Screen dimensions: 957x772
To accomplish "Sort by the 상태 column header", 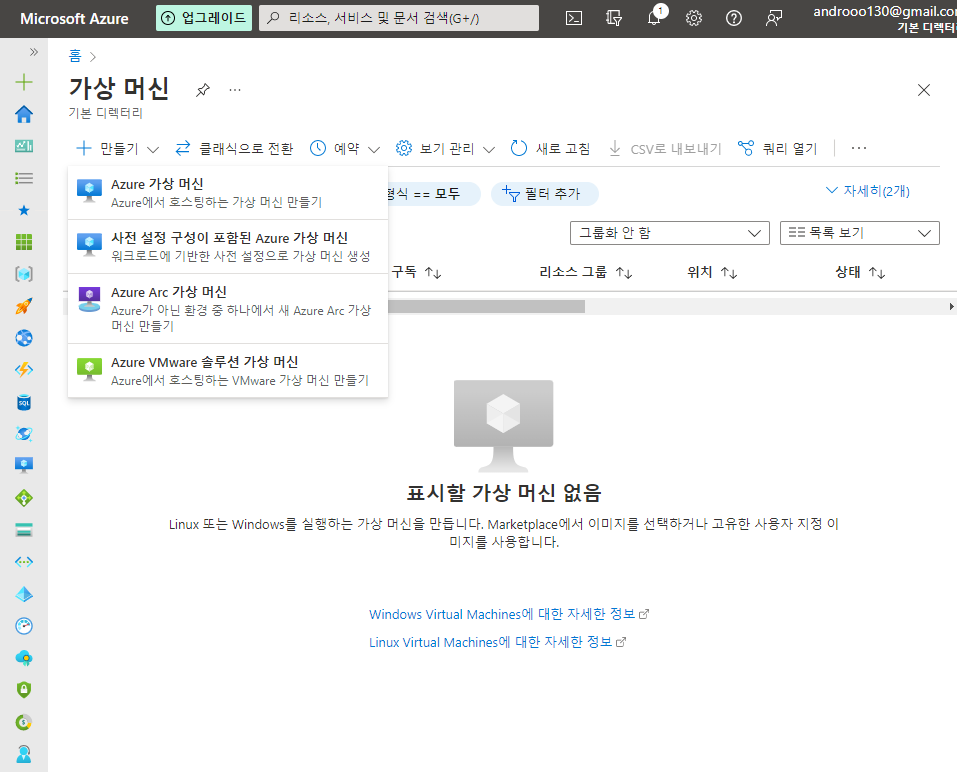I will coord(860,272).
